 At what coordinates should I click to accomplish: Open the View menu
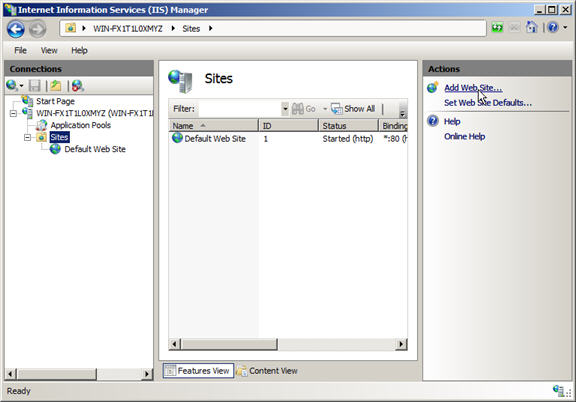(49, 50)
